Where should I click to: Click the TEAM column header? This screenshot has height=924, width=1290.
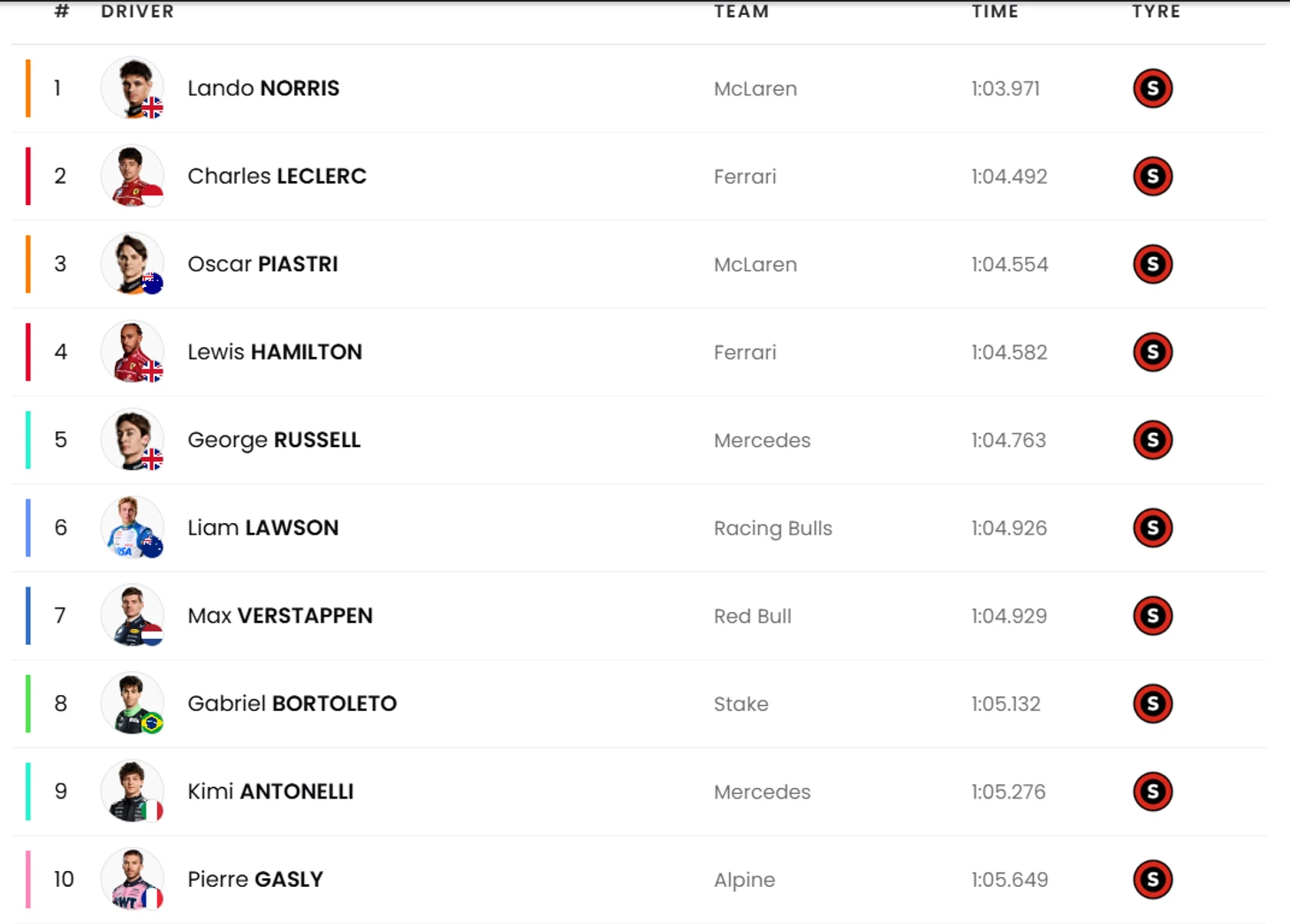point(741,11)
